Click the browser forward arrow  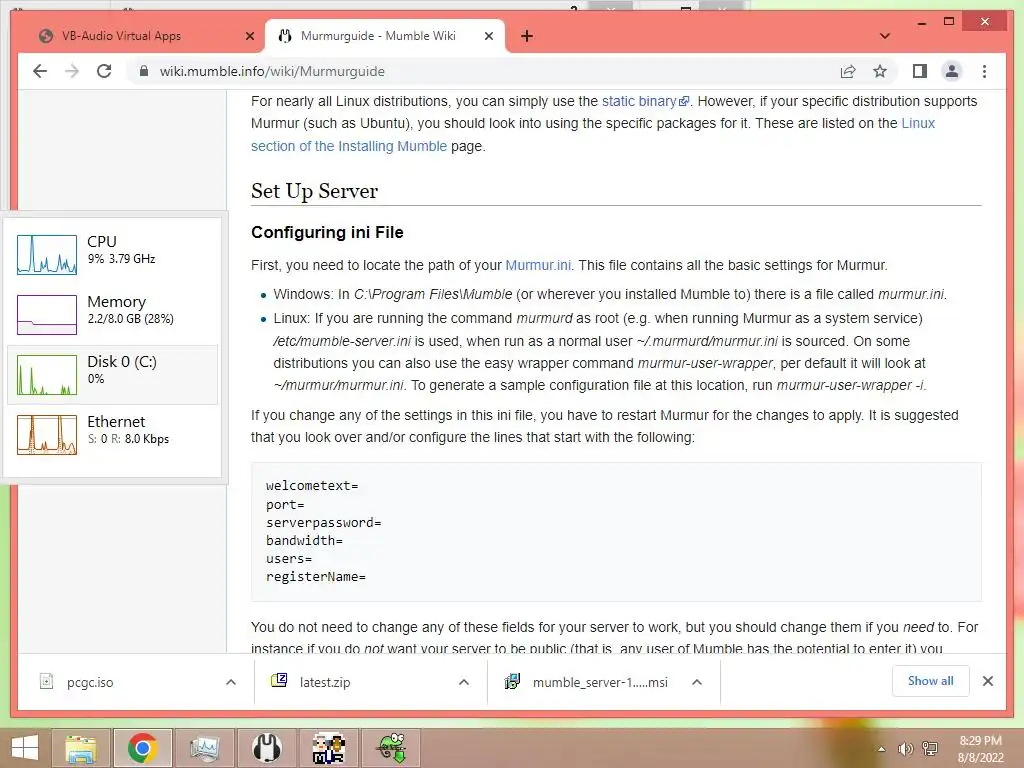click(72, 71)
